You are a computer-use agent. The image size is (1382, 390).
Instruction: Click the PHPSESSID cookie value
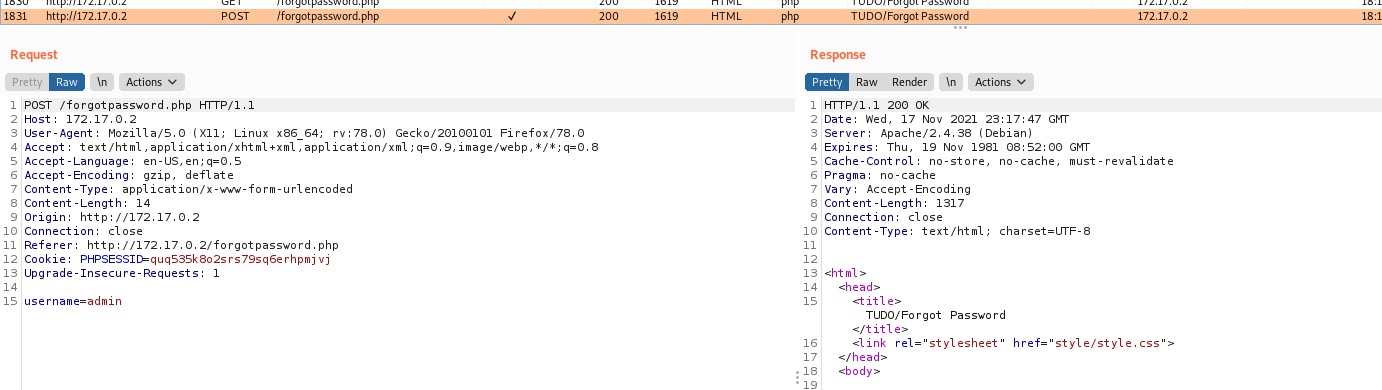(x=240, y=259)
